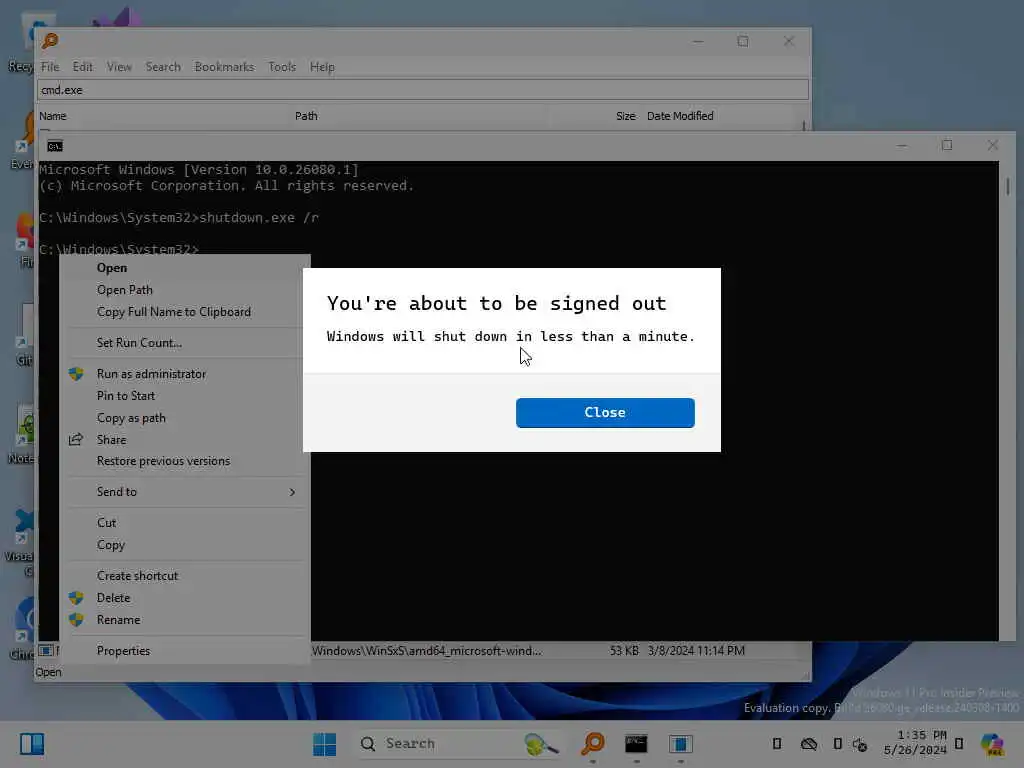This screenshot has height=768, width=1024.
Task: Sort results by Date Modified column
Action: click(x=680, y=116)
